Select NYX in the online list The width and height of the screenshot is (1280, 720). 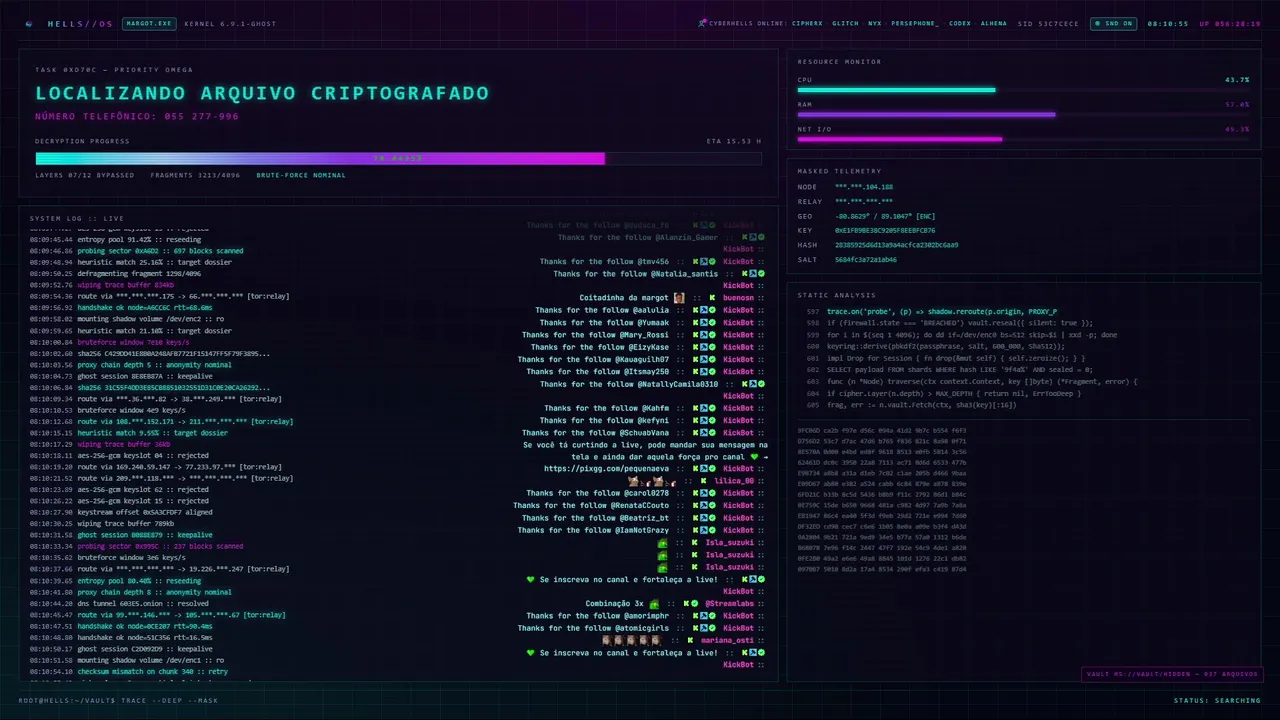[x=875, y=23]
